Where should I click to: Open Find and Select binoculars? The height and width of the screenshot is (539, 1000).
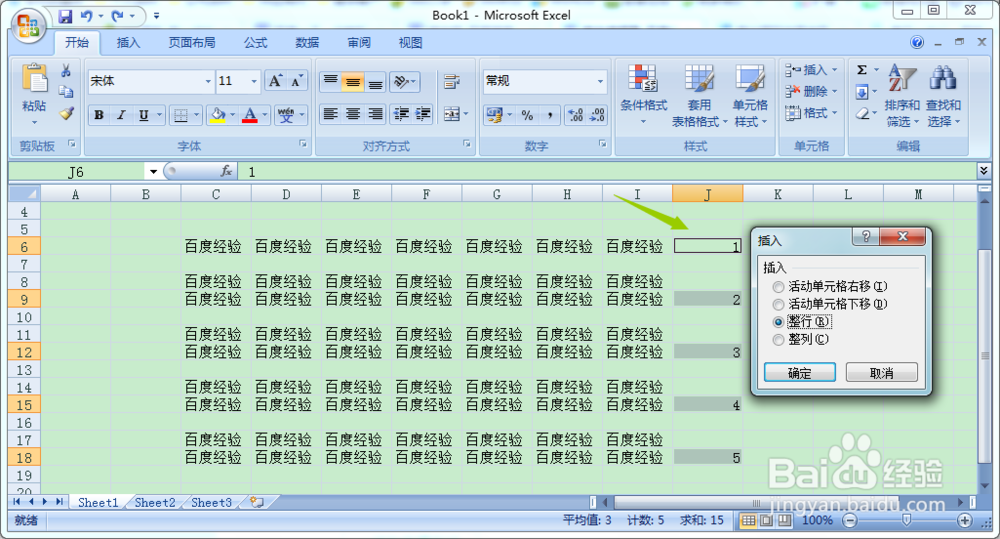(943, 94)
